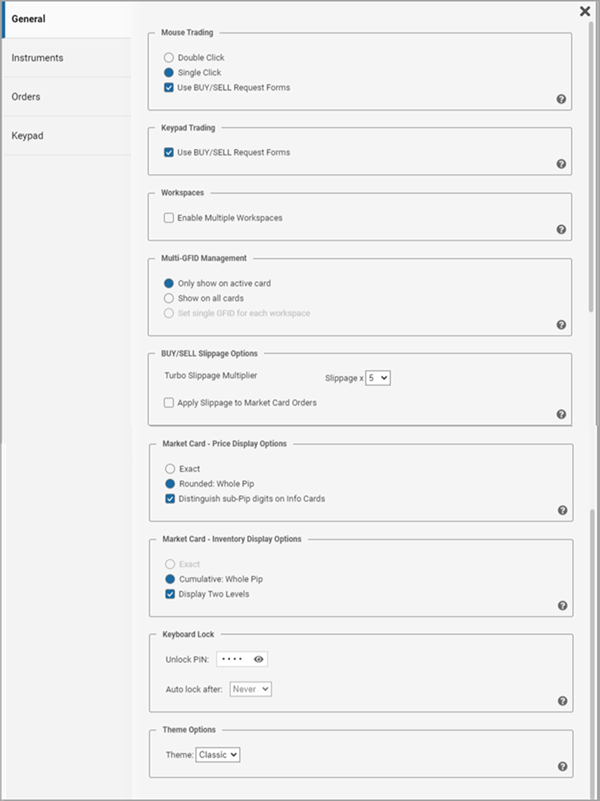This screenshot has height=801, width=600.
Task: Open the Slippage multiplier dropdown
Action: [x=378, y=378]
